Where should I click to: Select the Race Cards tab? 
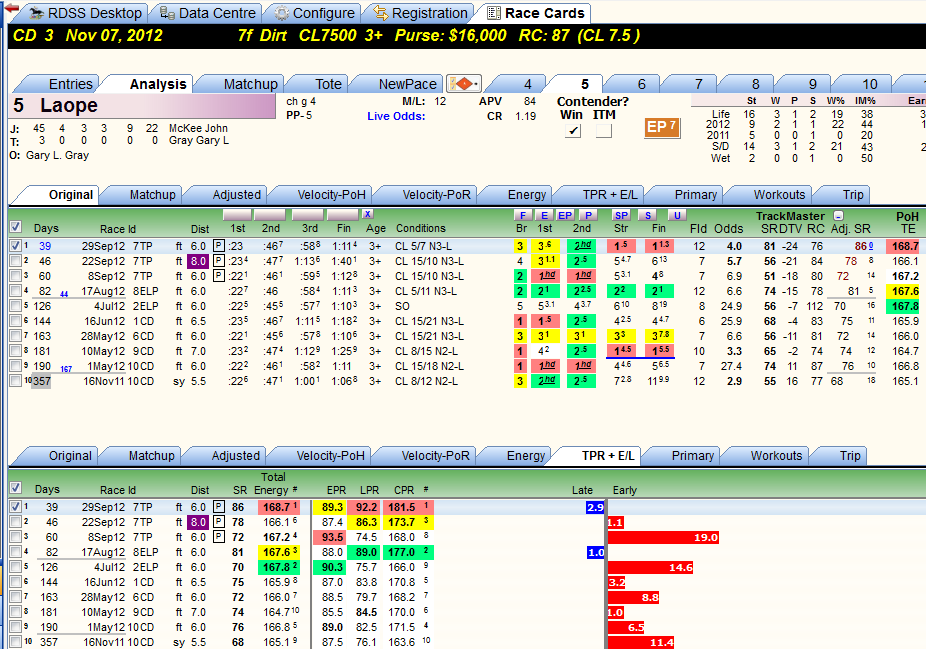pyautogui.click(x=536, y=13)
